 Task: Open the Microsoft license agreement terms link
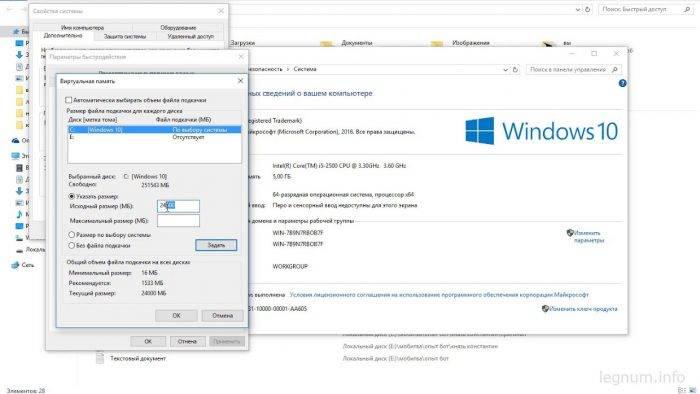click(439, 295)
